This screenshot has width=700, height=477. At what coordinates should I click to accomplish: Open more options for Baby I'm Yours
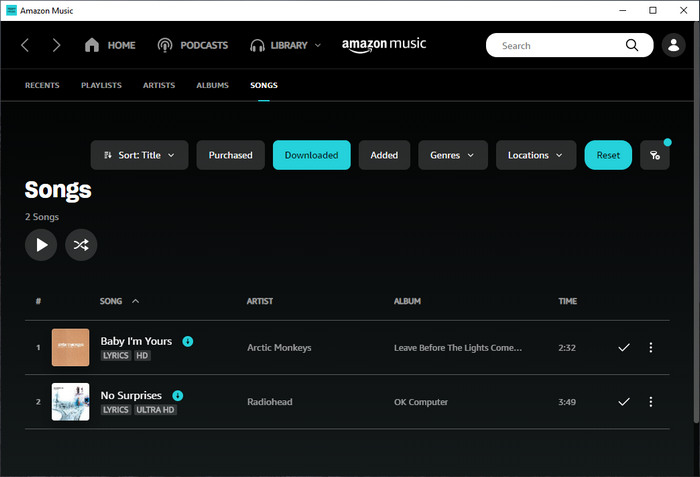tap(650, 347)
